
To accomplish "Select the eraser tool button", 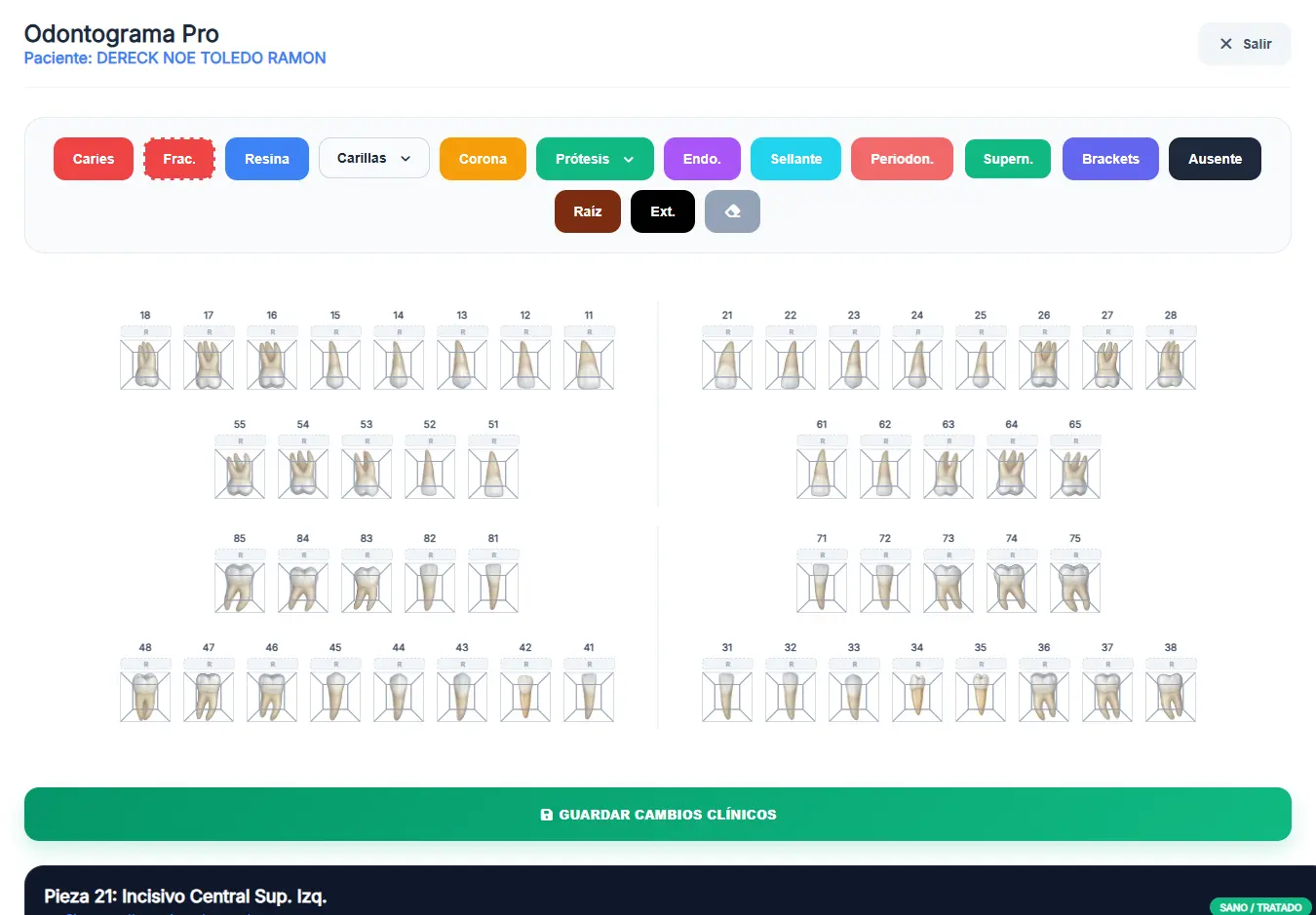I will pyautogui.click(x=732, y=211).
